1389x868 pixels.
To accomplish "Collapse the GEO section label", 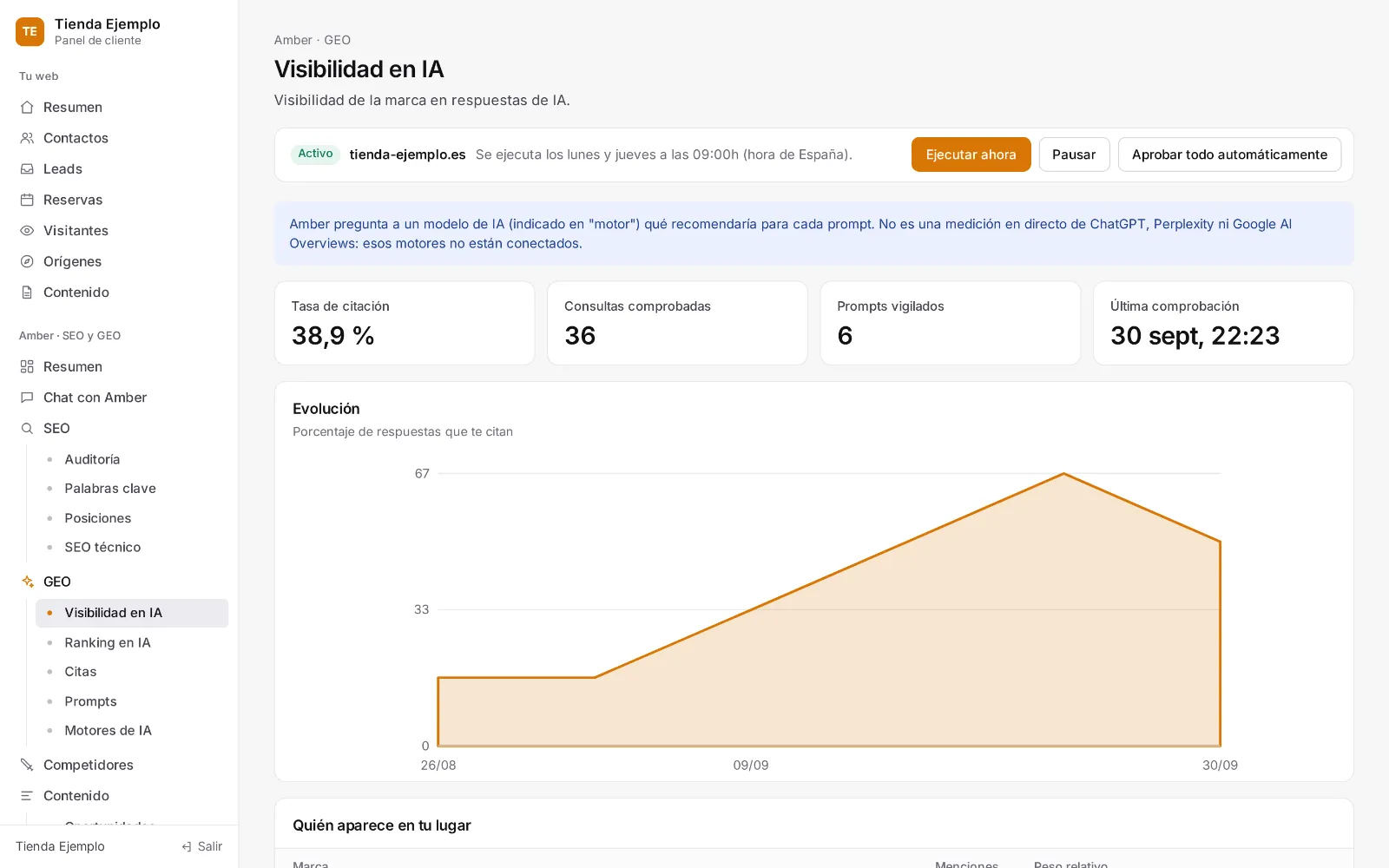I will [57, 582].
